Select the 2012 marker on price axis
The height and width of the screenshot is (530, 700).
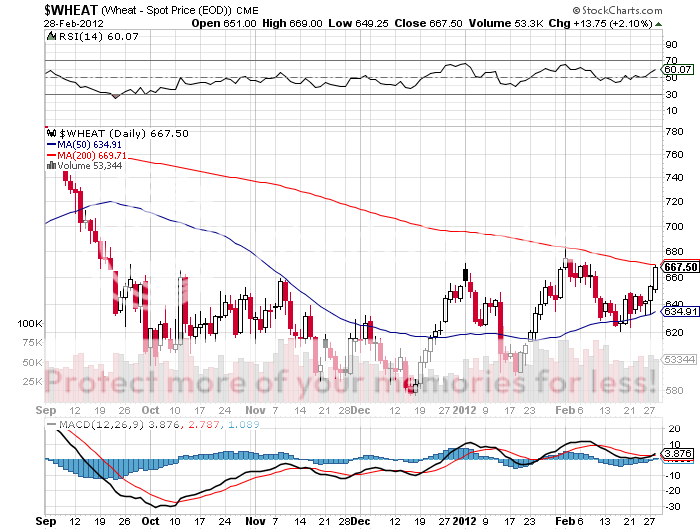tap(467, 410)
